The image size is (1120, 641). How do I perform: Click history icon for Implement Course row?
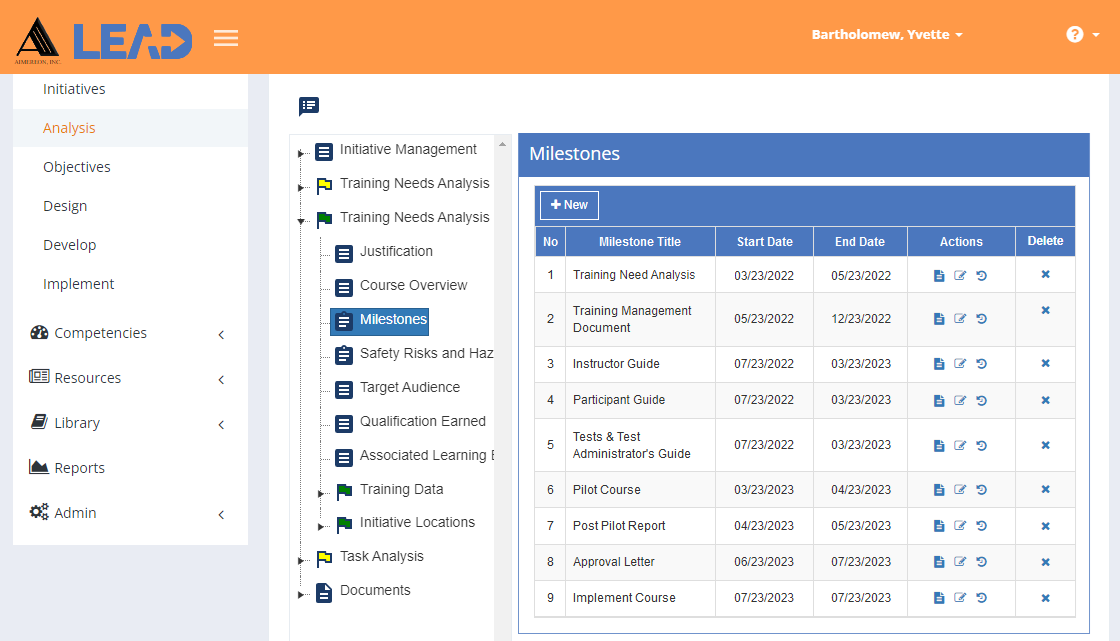pos(981,598)
